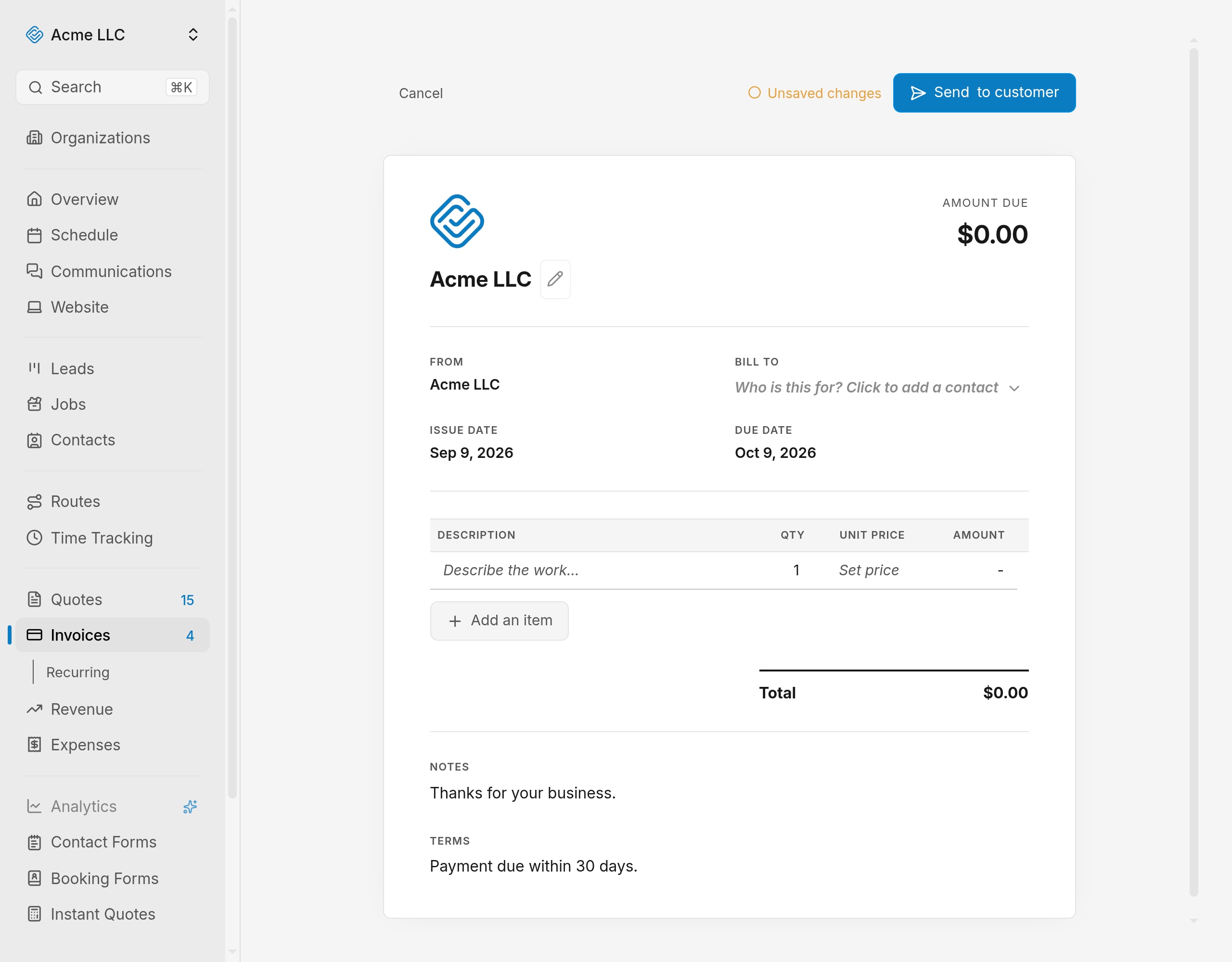Edit company name with pencil icon
The height and width of the screenshot is (962, 1232).
(x=555, y=278)
